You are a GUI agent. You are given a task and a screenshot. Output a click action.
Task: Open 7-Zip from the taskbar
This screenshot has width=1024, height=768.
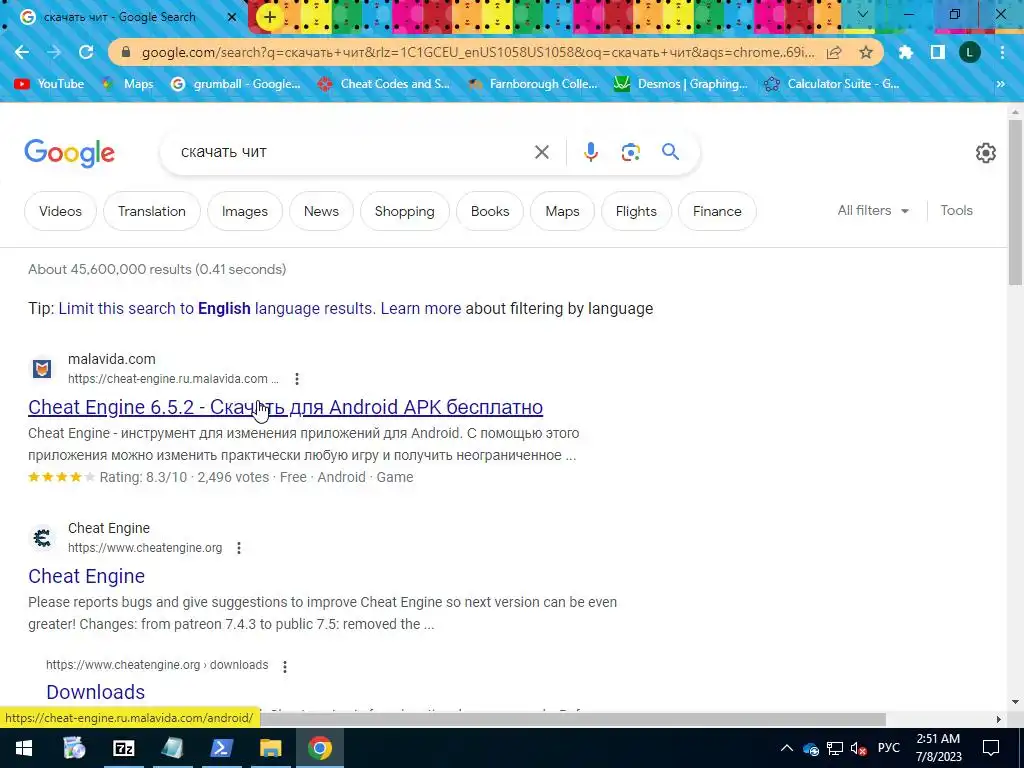(x=123, y=748)
